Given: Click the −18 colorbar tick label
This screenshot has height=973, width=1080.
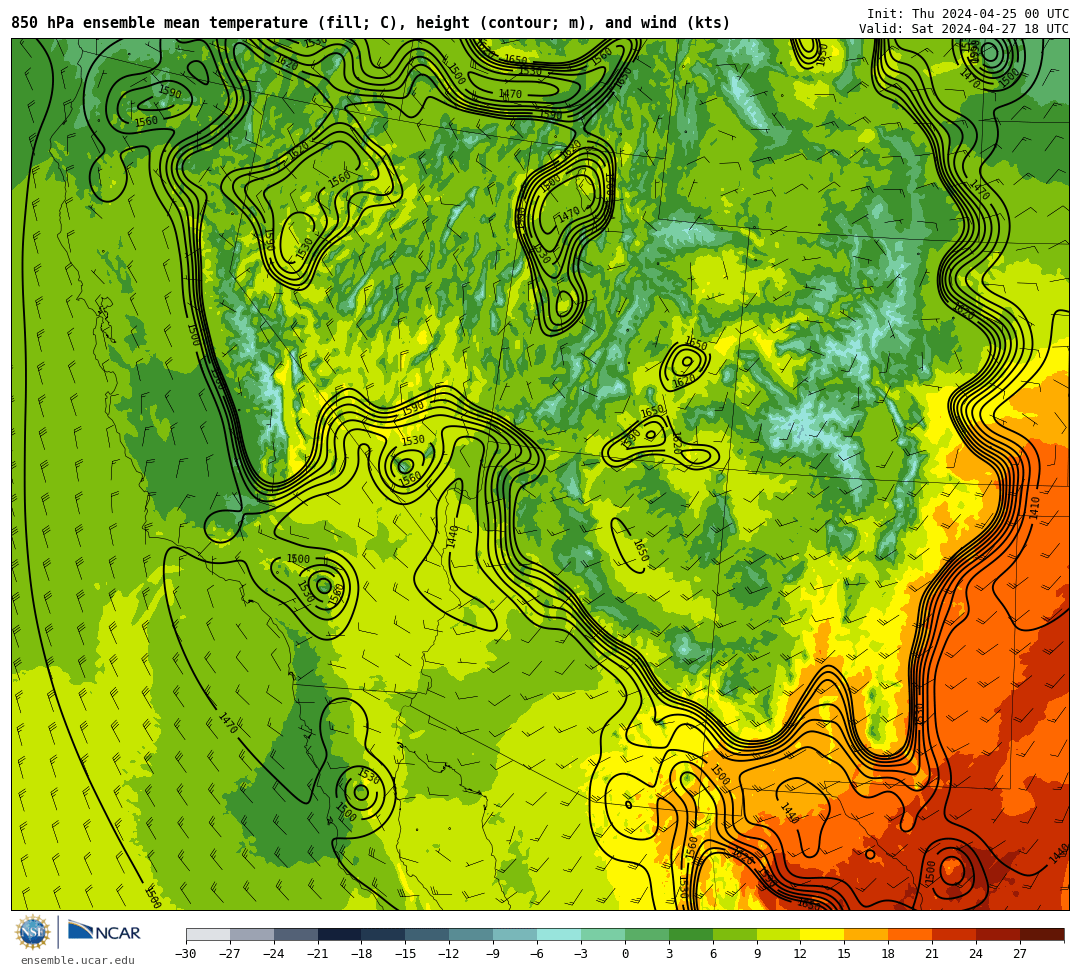Looking at the screenshot, I should pyautogui.click(x=362, y=954).
